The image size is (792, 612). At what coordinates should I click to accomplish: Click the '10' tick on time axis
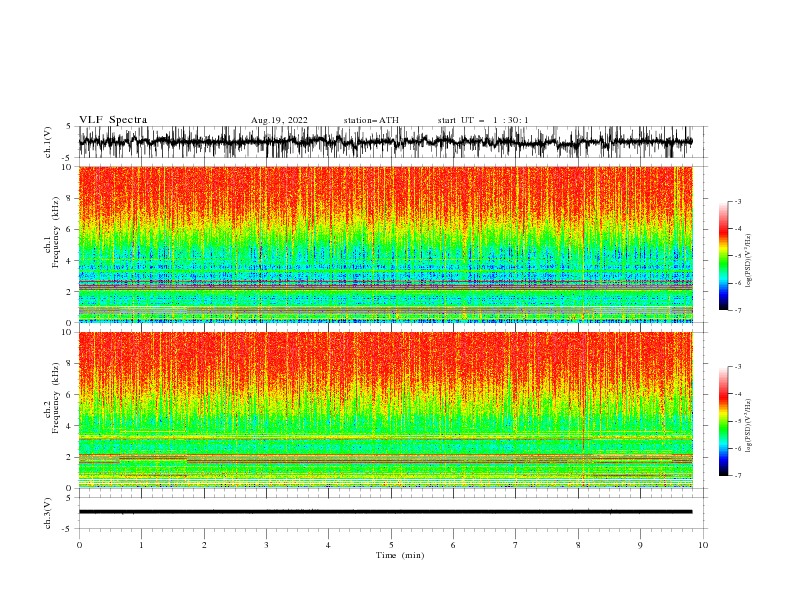703,545
